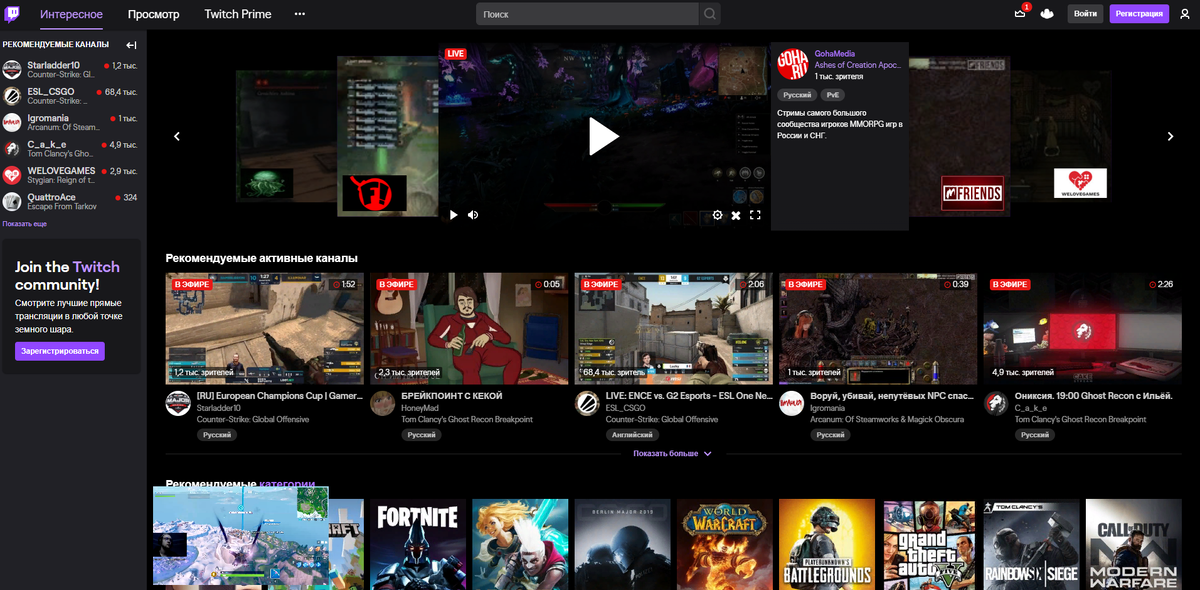Open Igromania Arcanum stream thumbnail
Viewport: 1200px width, 590px height.
877,329
